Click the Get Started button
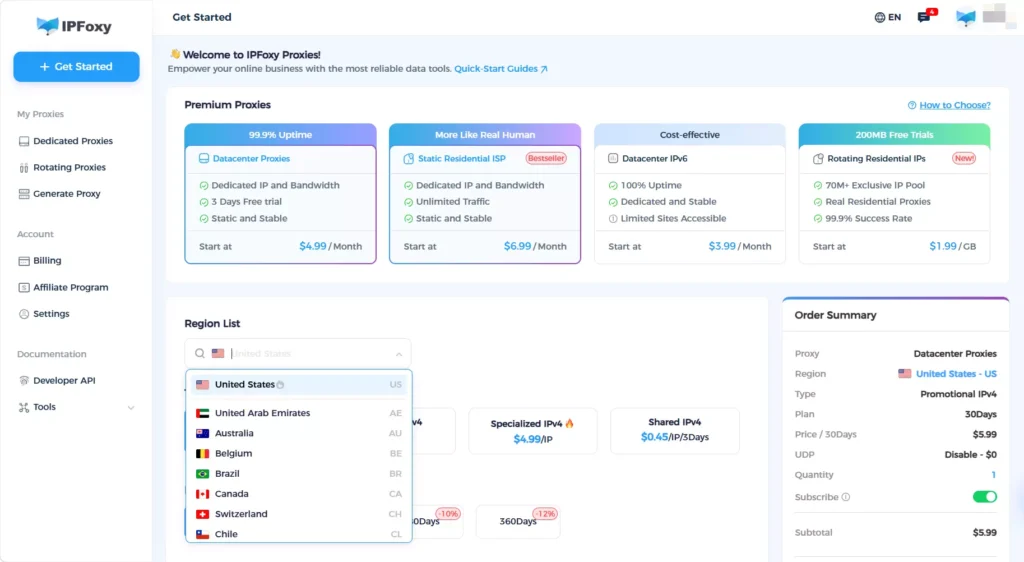This screenshot has width=1024, height=562. pos(76,67)
